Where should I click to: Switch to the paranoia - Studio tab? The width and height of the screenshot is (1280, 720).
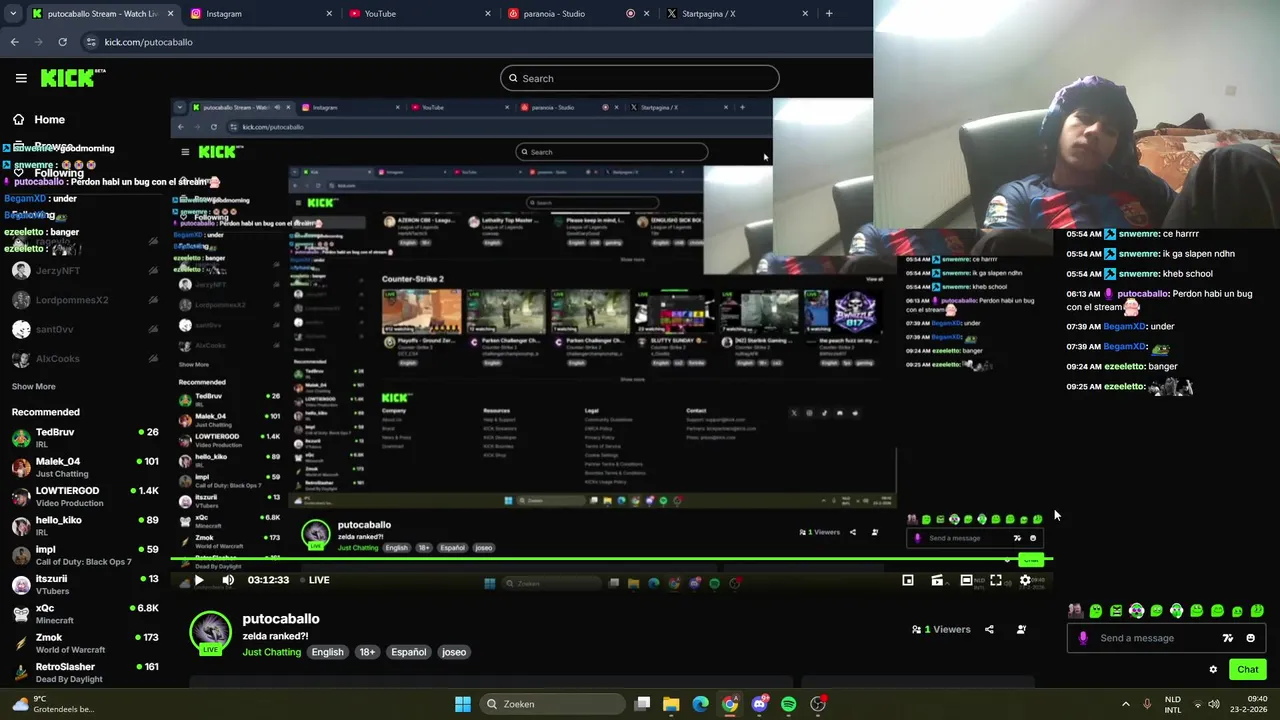pyautogui.click(x=578, y=14)
